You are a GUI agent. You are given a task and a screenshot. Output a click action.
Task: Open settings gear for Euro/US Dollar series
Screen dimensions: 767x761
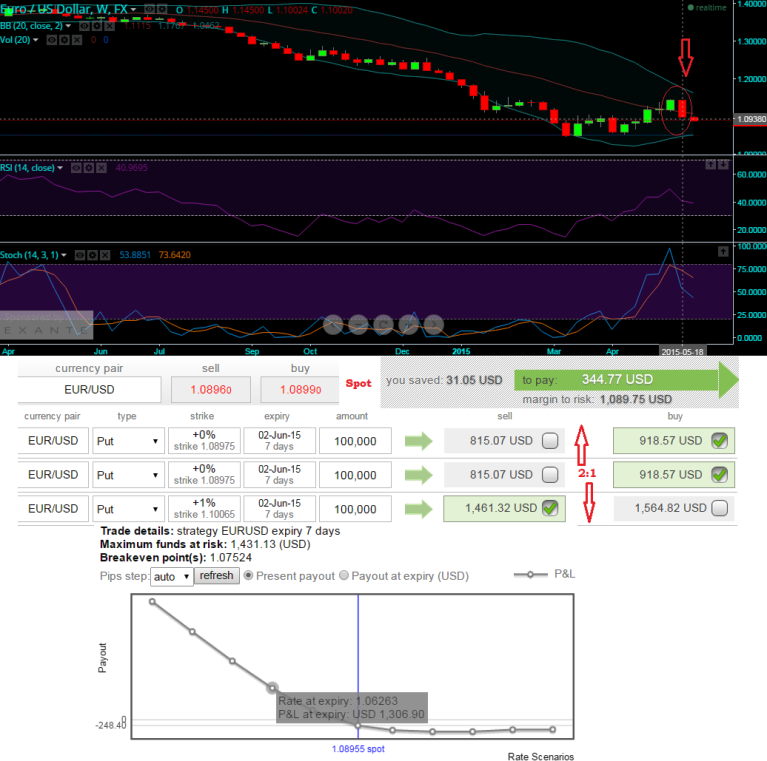161,9
